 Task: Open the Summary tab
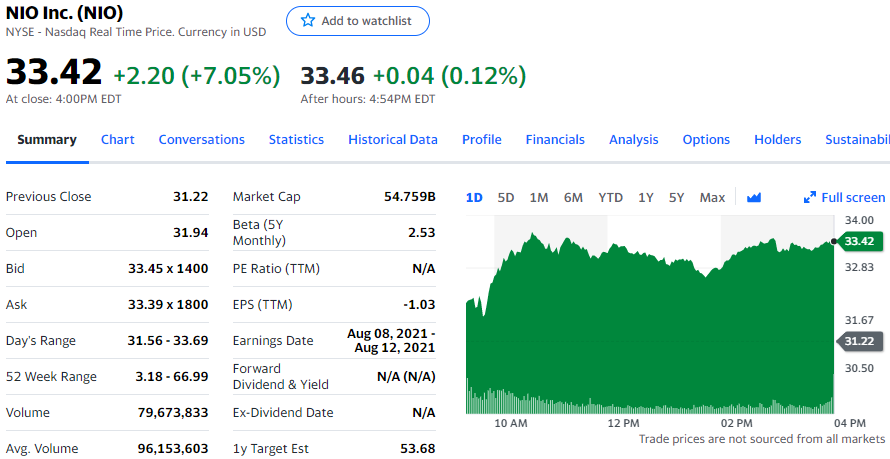point(47,140)
